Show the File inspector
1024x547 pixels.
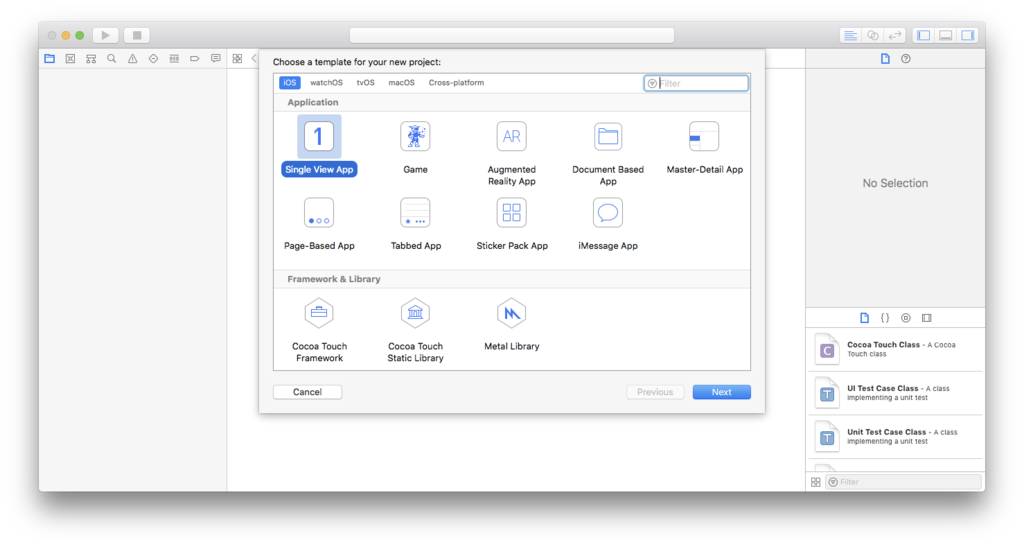(885, 59)
